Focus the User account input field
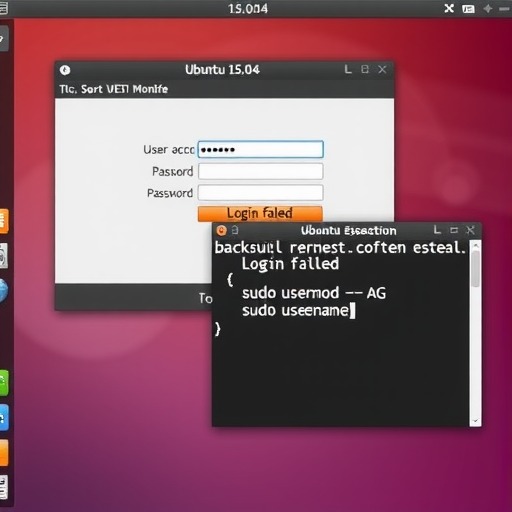Image resolution: width=512 pixels, height=512 pixels. [x=261, y=149]
